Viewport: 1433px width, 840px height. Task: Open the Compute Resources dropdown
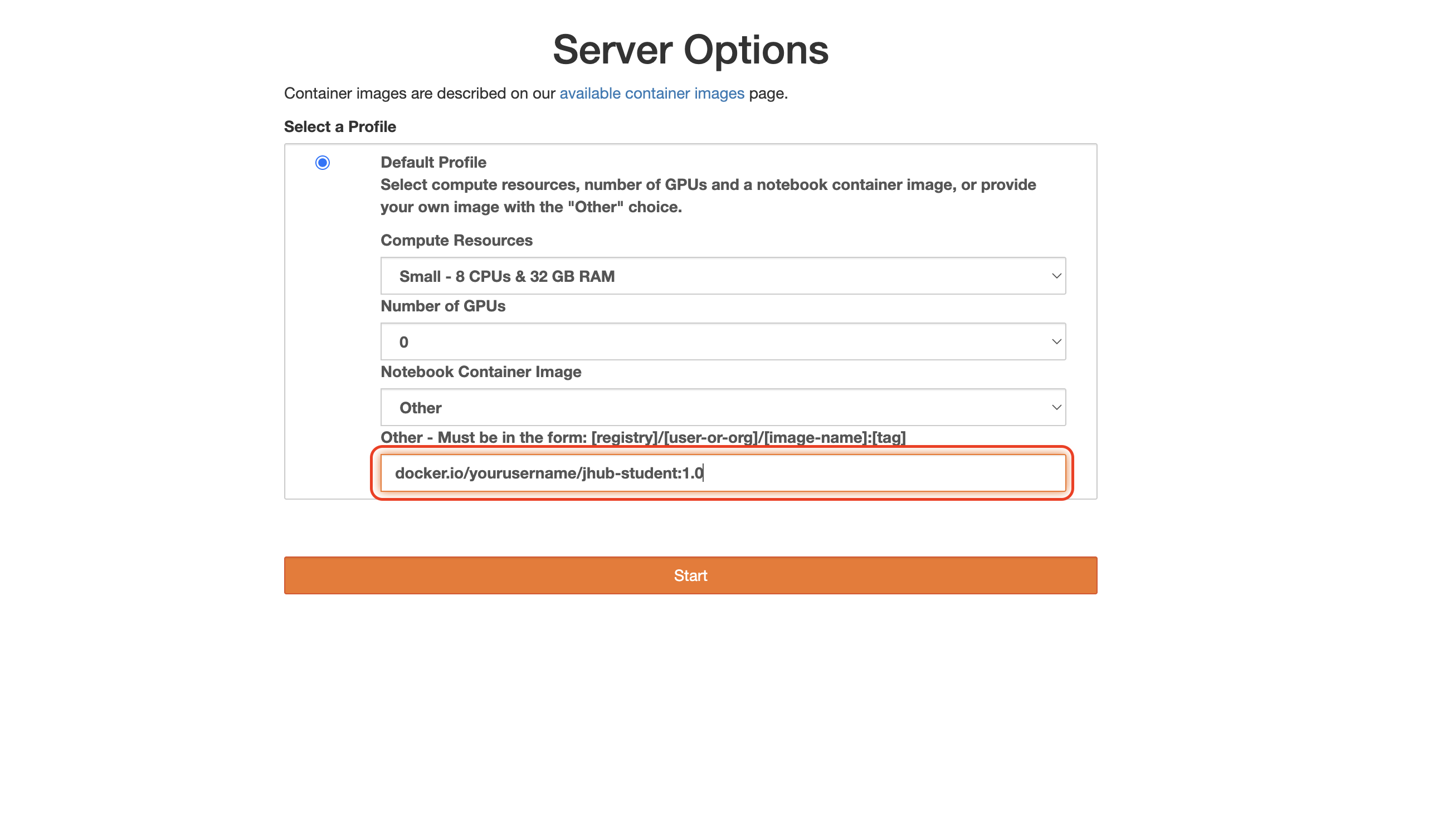pos(723,276)
